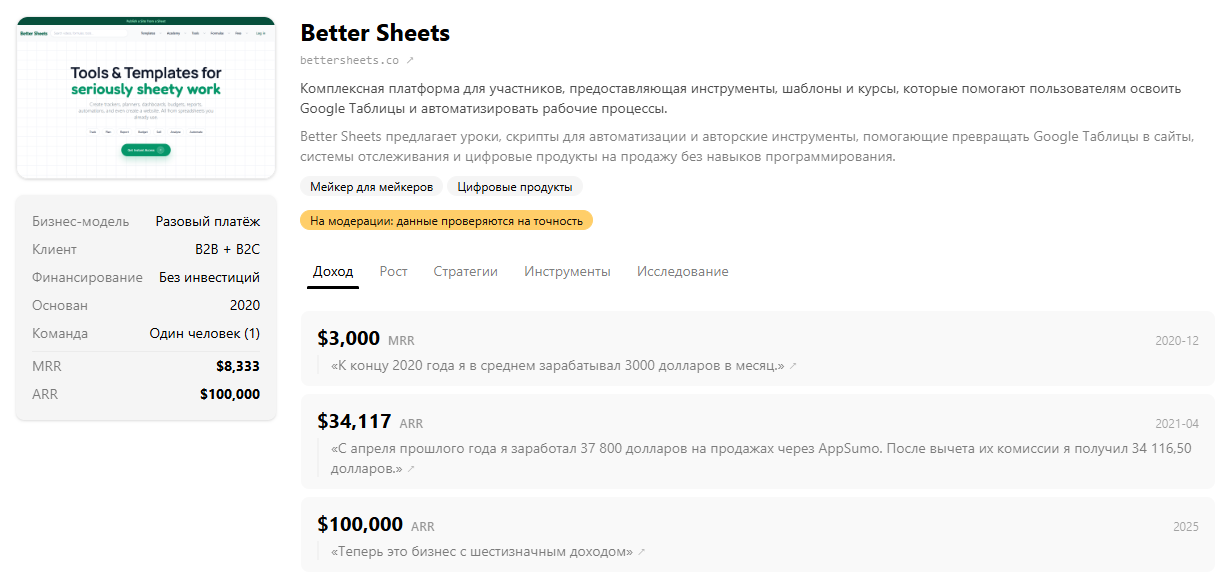
Task: Switch to the Рост tab
Action: [x=394, y=272]
